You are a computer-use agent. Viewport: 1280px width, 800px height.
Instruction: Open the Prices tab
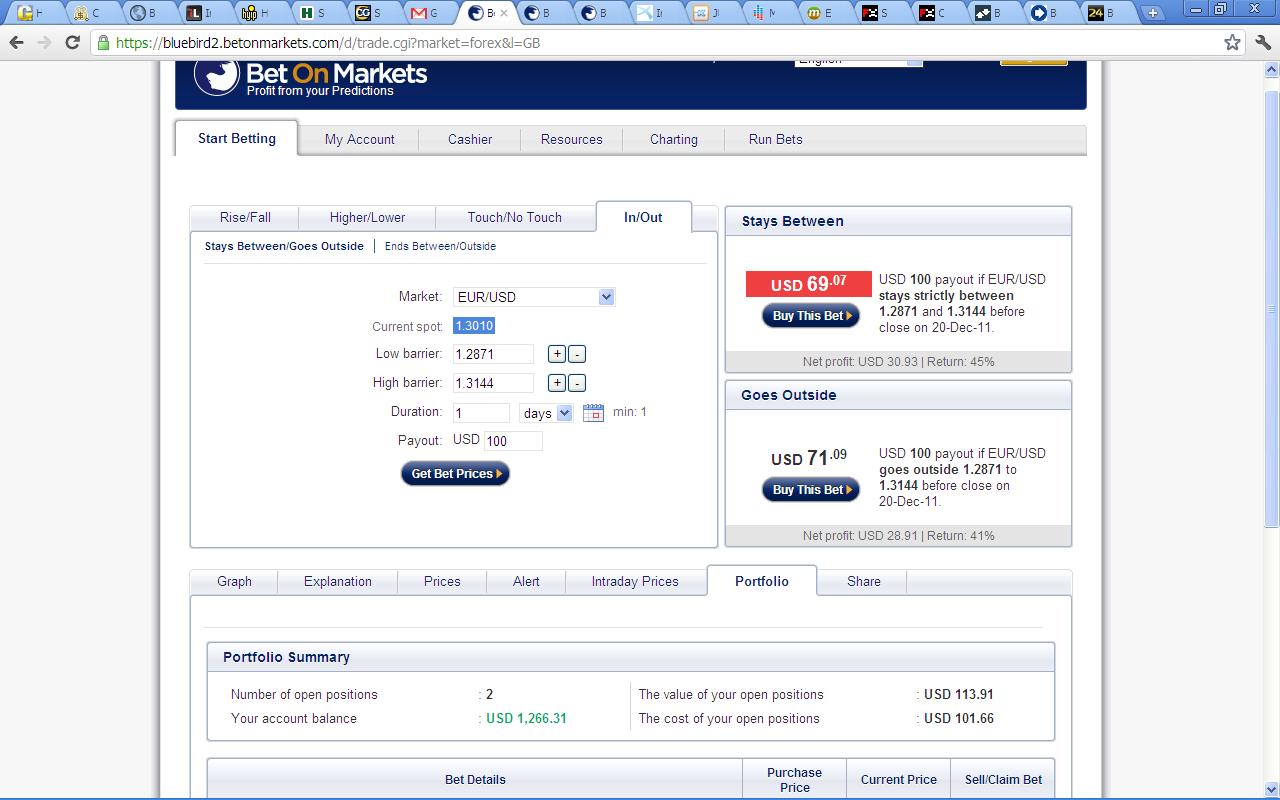pyautogui.click(x=442, y=581)
